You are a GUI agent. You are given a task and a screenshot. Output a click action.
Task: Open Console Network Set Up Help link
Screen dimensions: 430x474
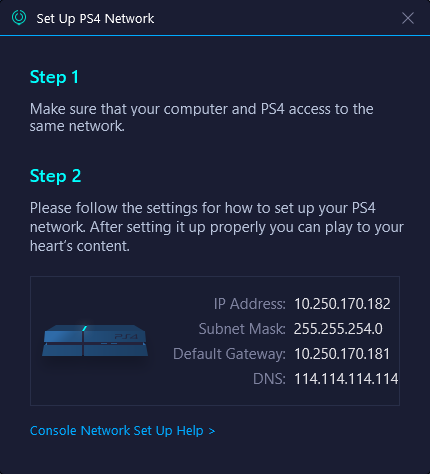pos(122,431)
